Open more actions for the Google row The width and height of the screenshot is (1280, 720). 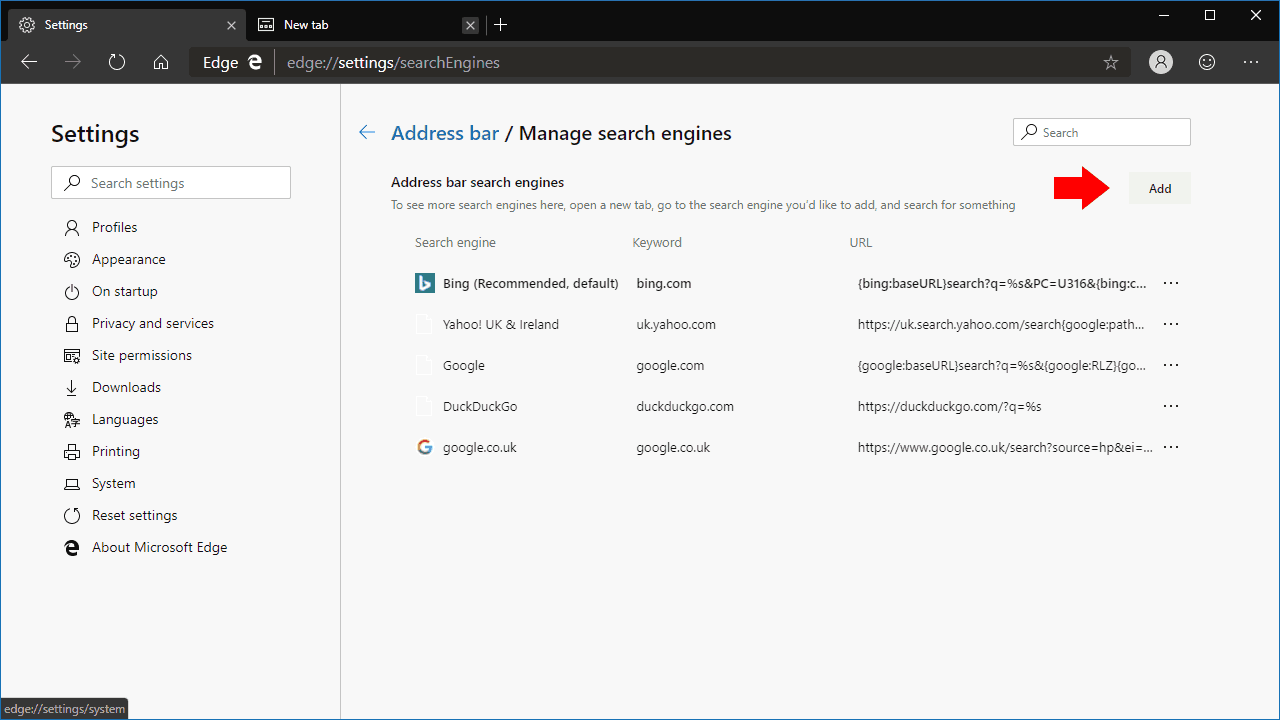[x=1171, y=365]
